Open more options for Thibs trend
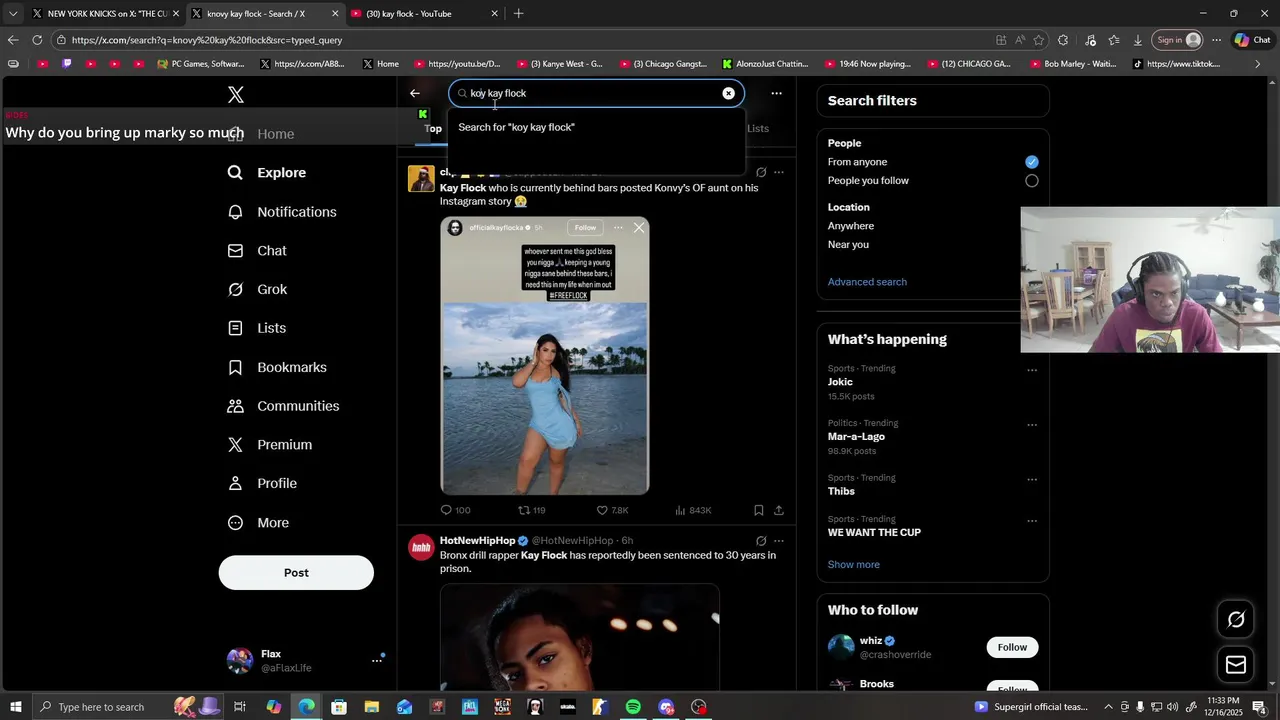The height and width of the screenshot is (720, 1280). tap(1032, 480)
